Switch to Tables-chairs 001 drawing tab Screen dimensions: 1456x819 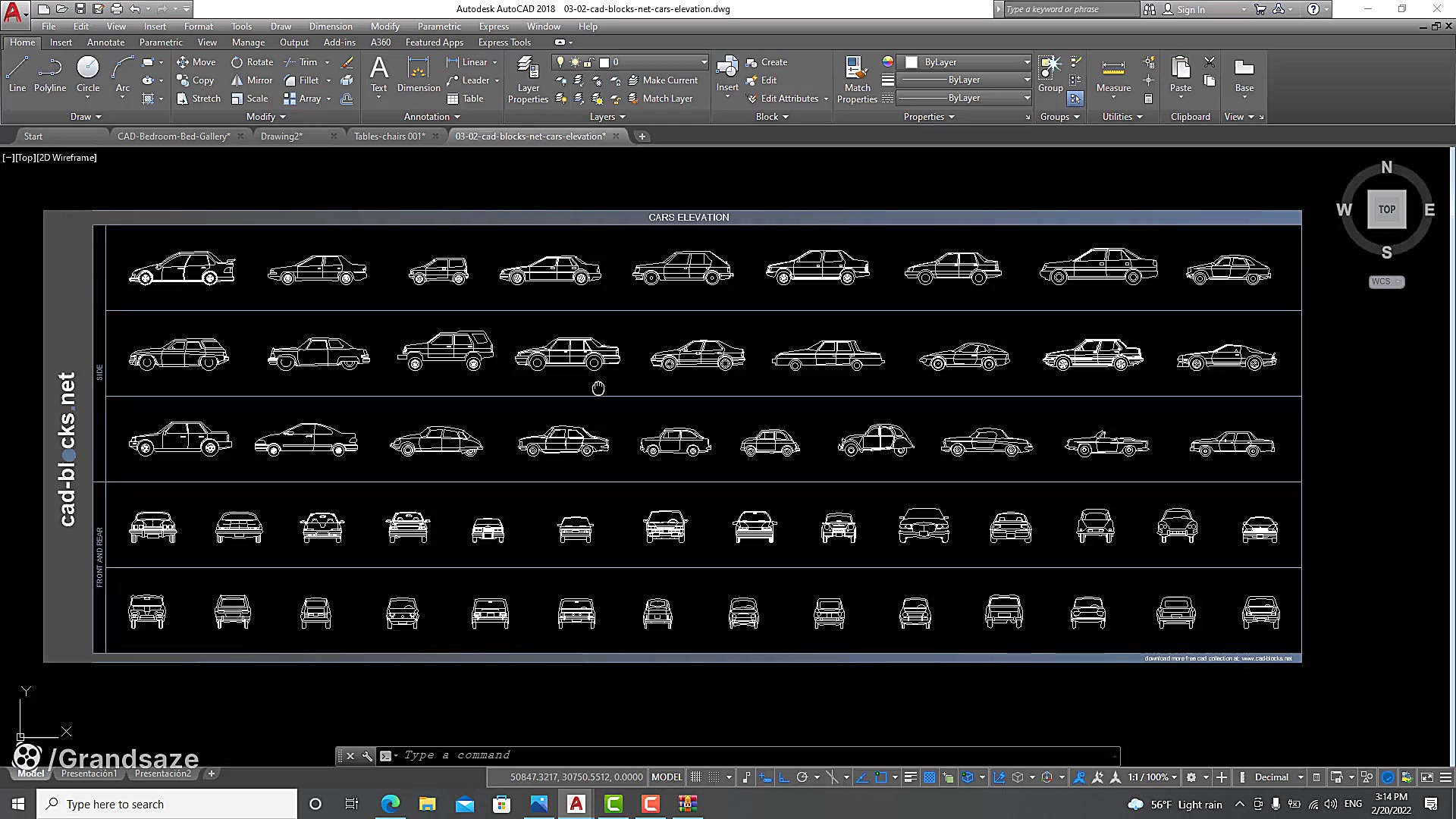[390, 136]
